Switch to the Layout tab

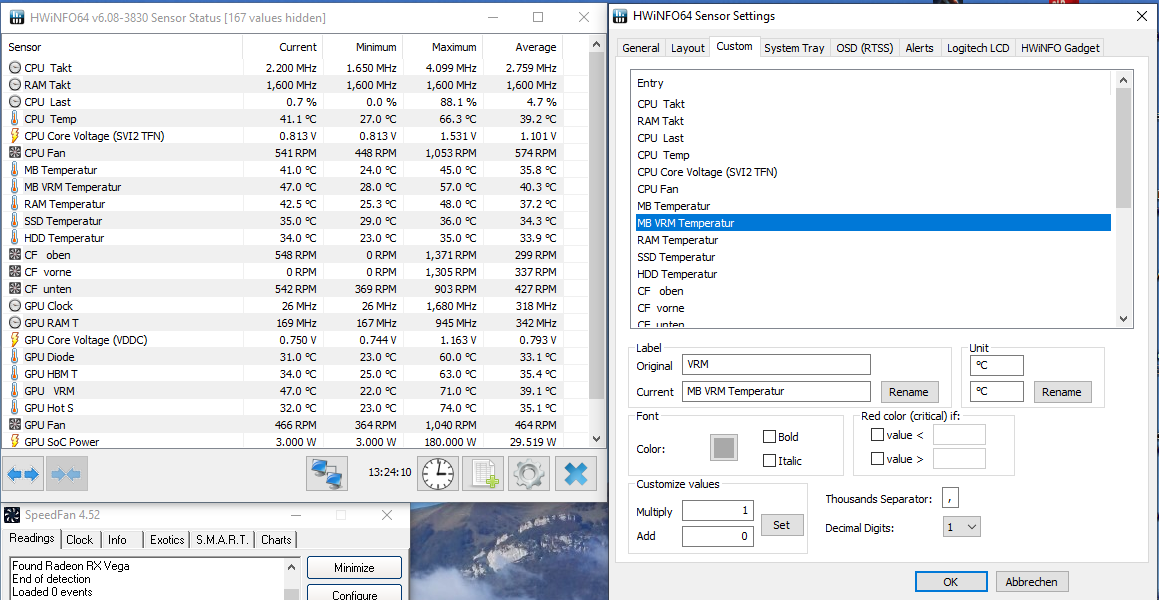687,48
